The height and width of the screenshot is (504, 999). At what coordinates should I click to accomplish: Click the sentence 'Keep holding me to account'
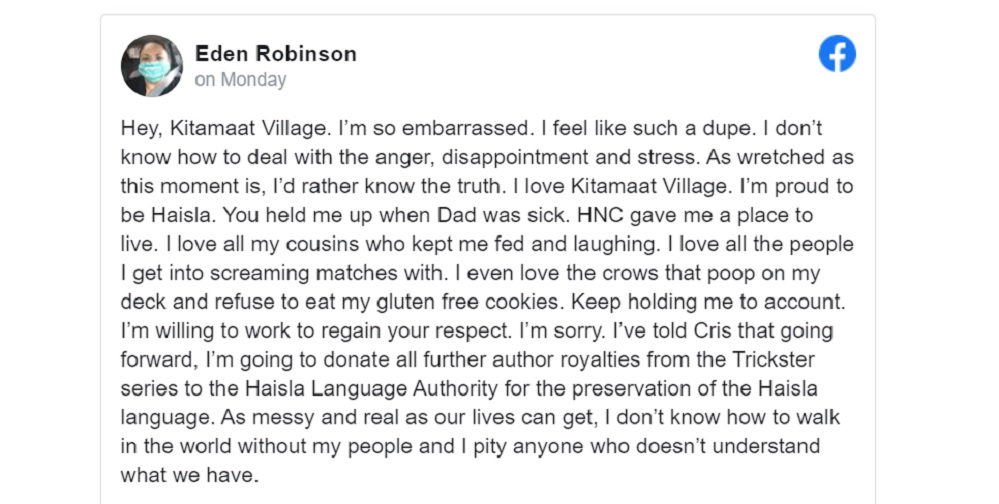tap(708, 301)
